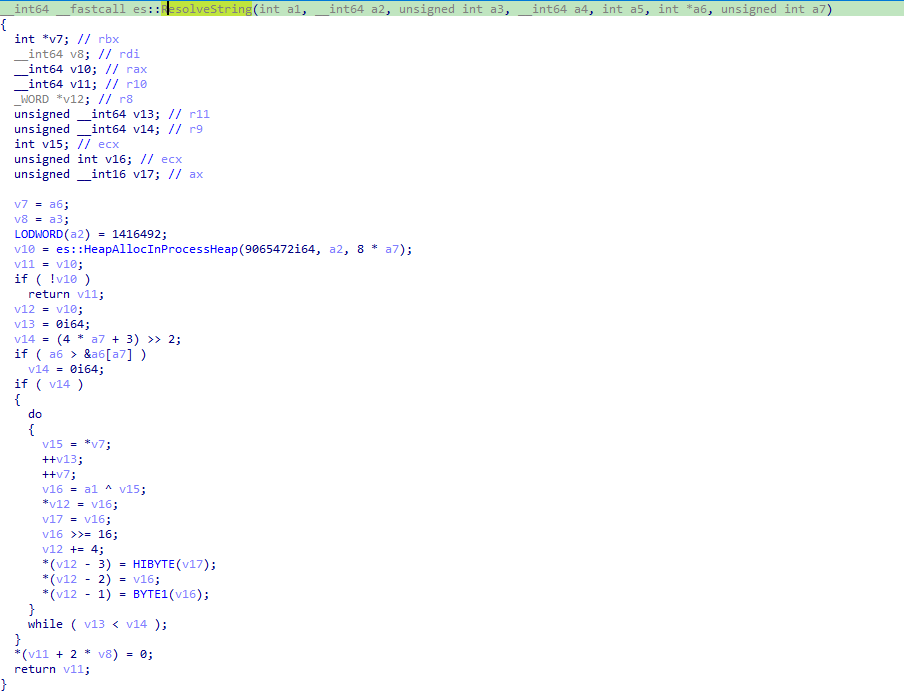The width and height of the screenshot is (904, 693).
Task: Click the line 'v13 = 0i64;'
Action: [52, 324]
